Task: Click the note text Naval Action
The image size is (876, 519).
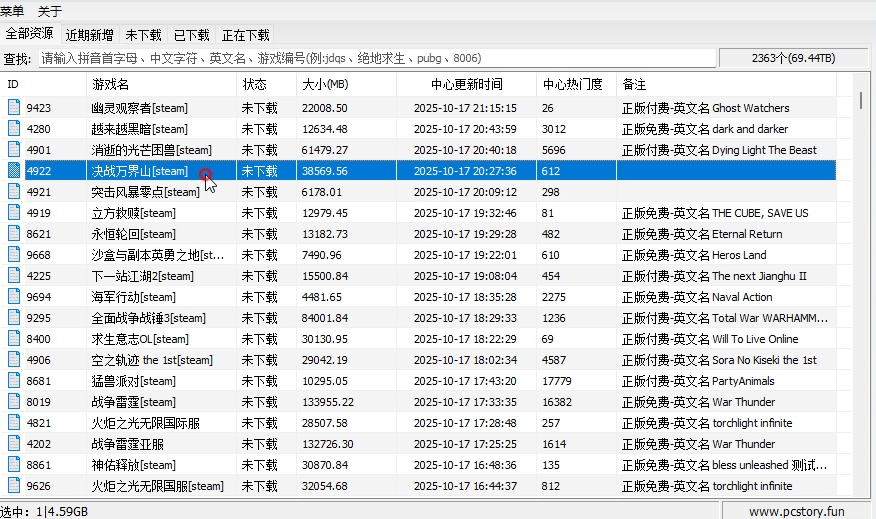Action: click(742, 297)
